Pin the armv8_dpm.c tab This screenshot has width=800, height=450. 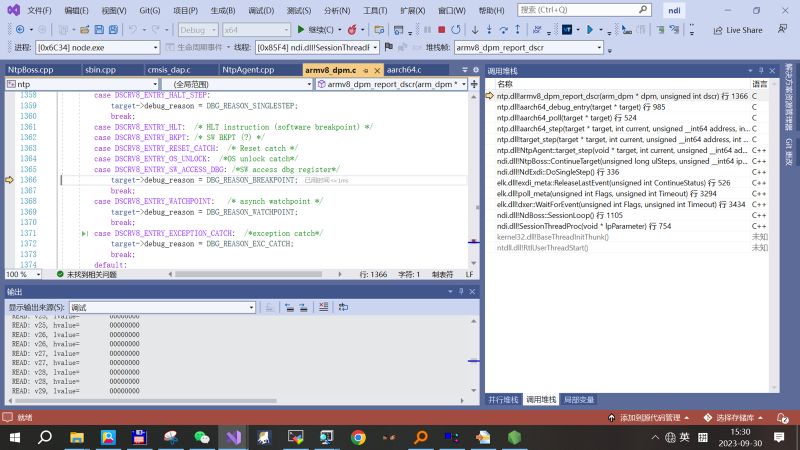(366, 70)
